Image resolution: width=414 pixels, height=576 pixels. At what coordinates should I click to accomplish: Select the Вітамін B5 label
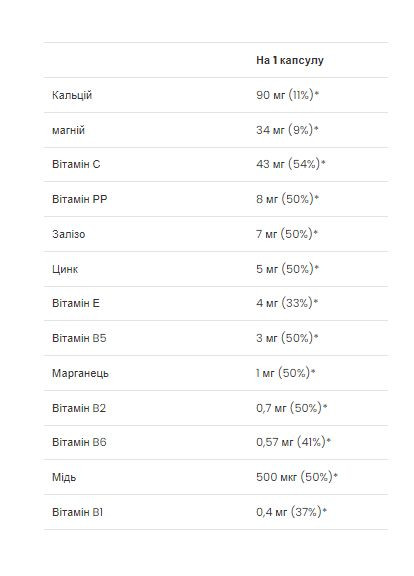click(79, 338)
